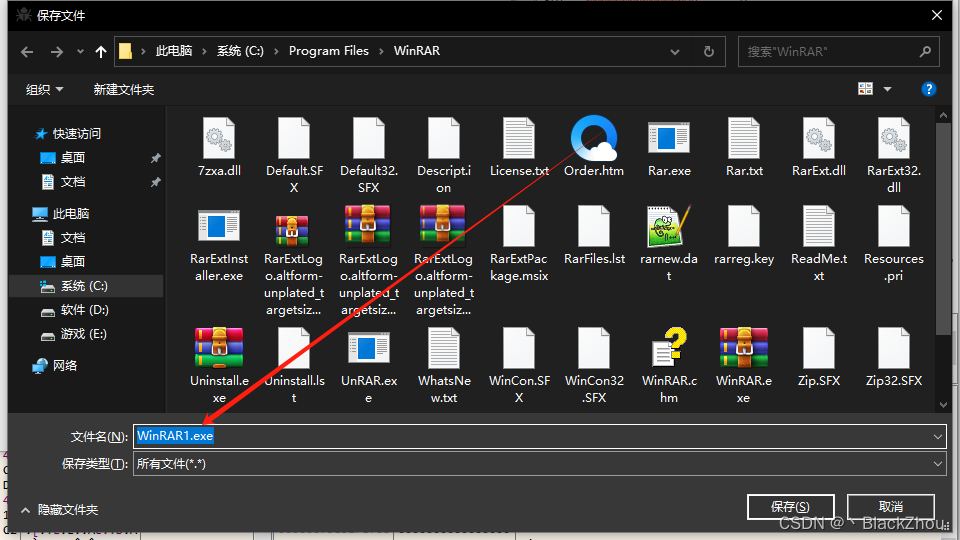Screen dimensions: 960x540
Task: Open pinned 桌面 under 快速访问
Action: [x=72, y=158]
